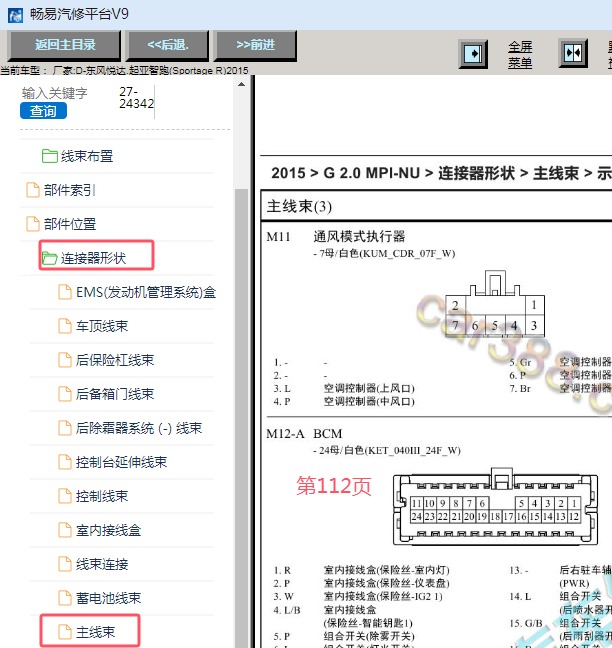Viewport: 612px width, 648px height.
Task: Click the text 空调控制器(上风口)
Action: point(369,388)
